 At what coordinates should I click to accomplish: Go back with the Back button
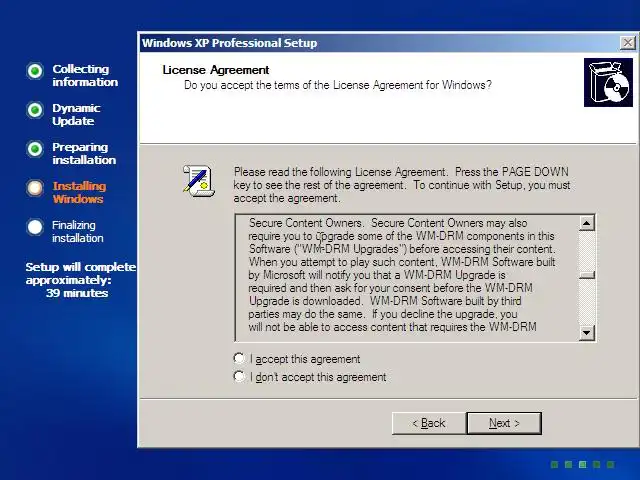[x=429, y=423]
